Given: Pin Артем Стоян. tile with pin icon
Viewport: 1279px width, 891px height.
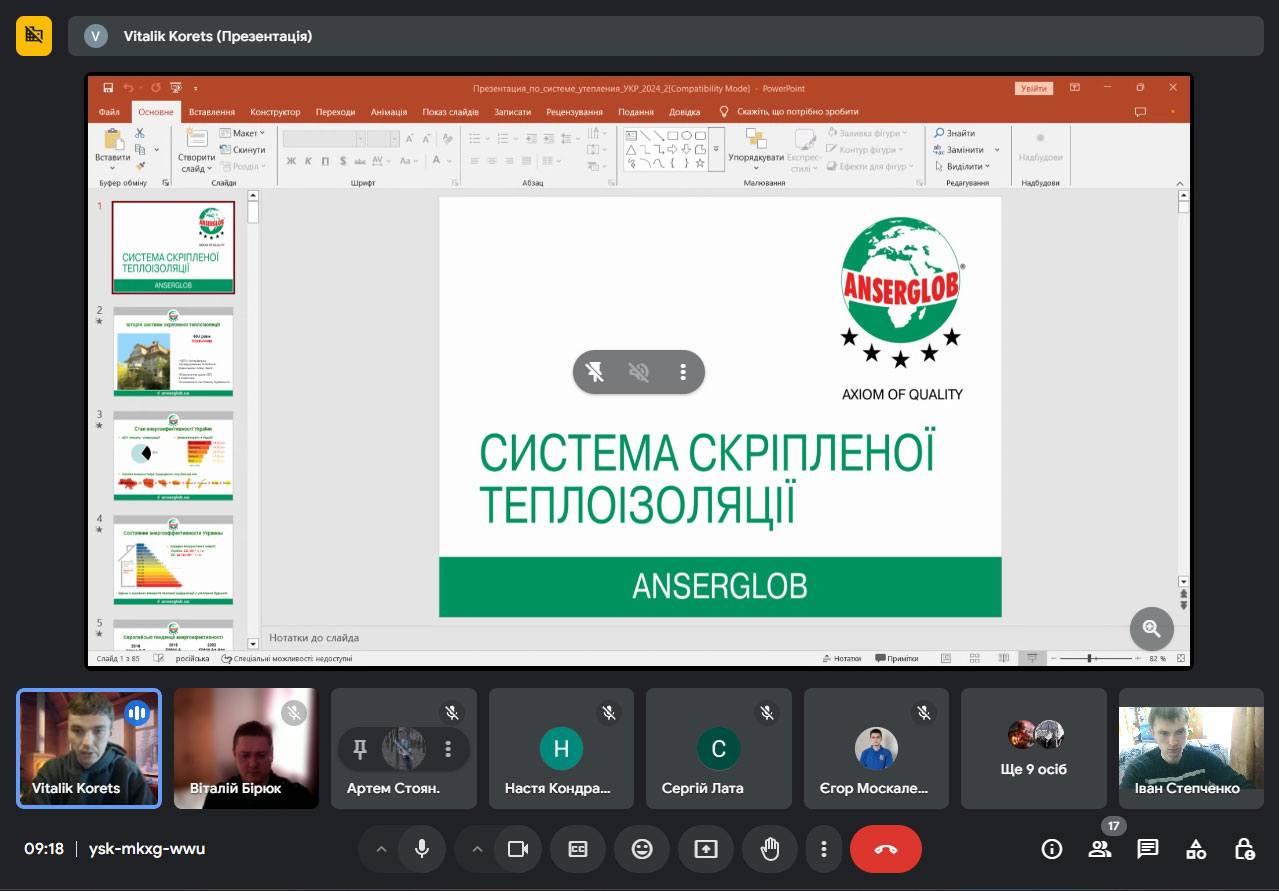Looking at the screenshot, I should [361, 749].
